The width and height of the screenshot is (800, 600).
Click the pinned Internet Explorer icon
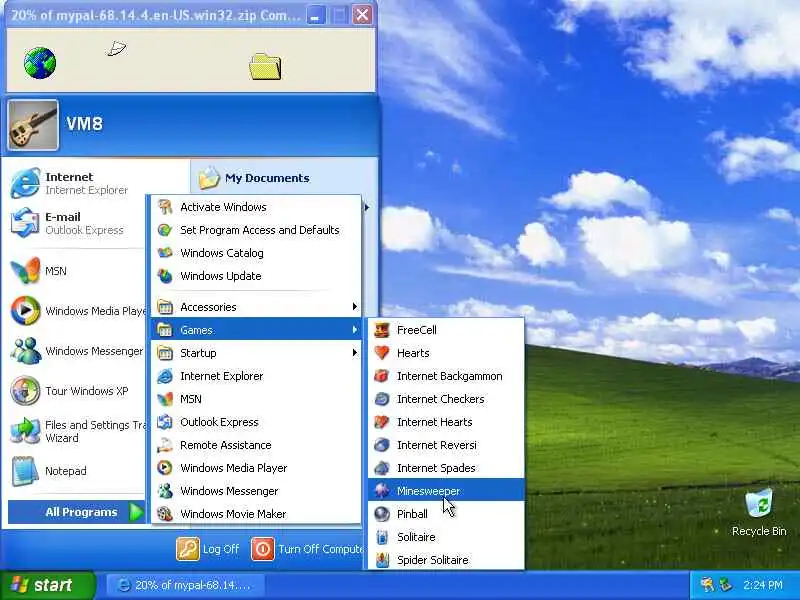point(25,183)
